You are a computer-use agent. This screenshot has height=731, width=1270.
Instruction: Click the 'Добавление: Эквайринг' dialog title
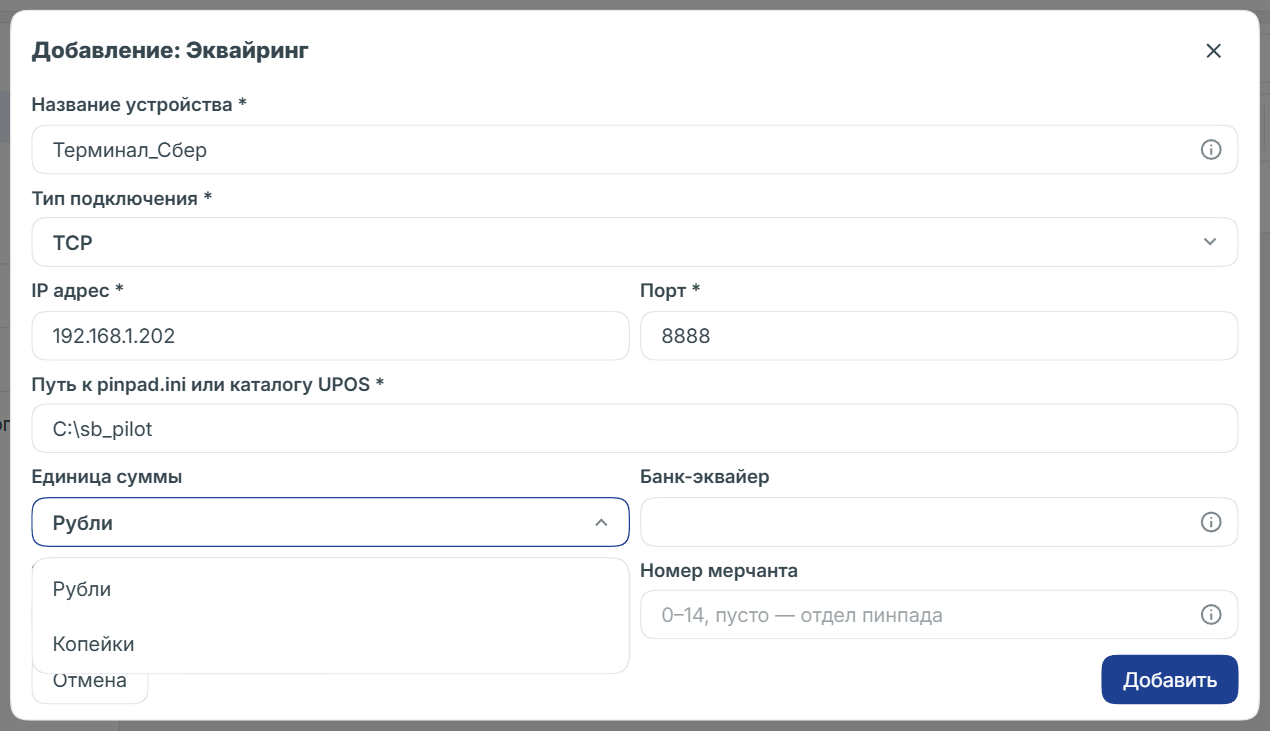coord(170,51)
